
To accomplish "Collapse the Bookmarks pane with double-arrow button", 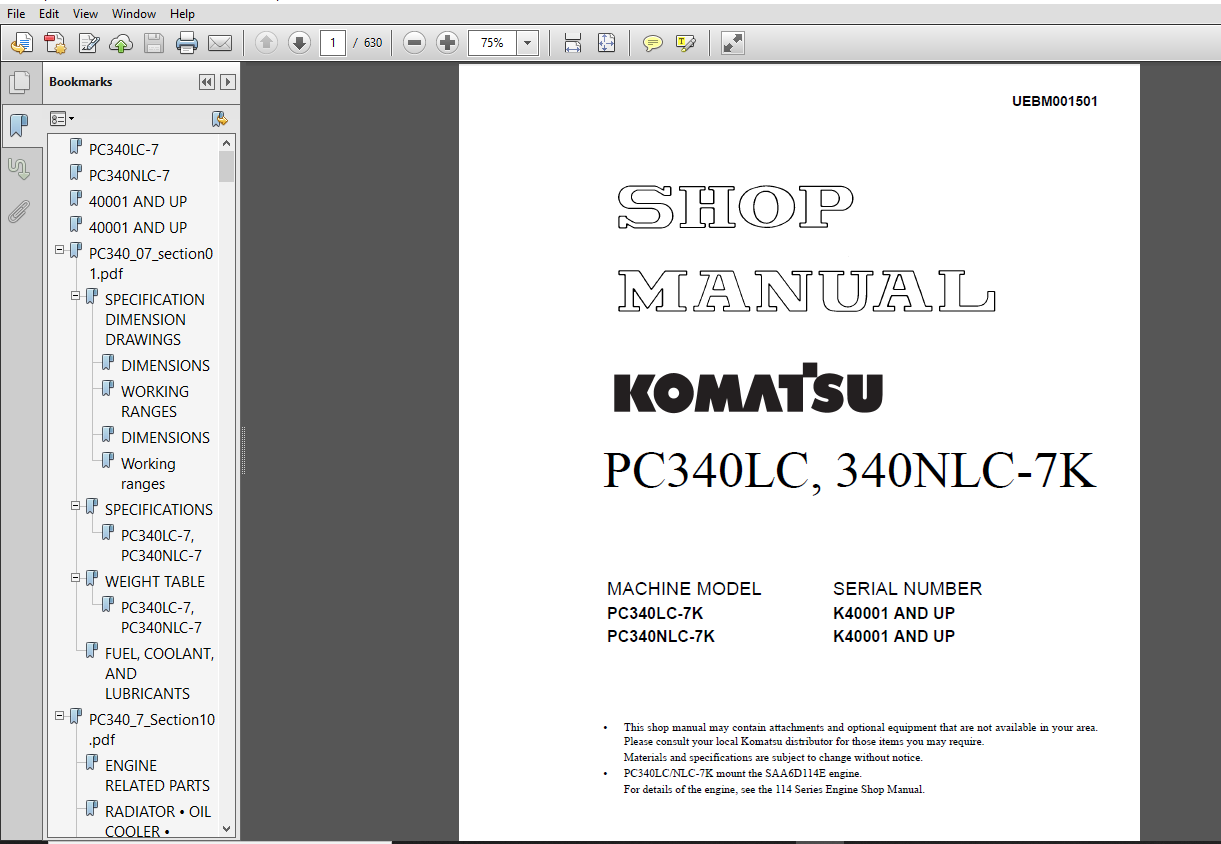I will click(x=207, y=82).
